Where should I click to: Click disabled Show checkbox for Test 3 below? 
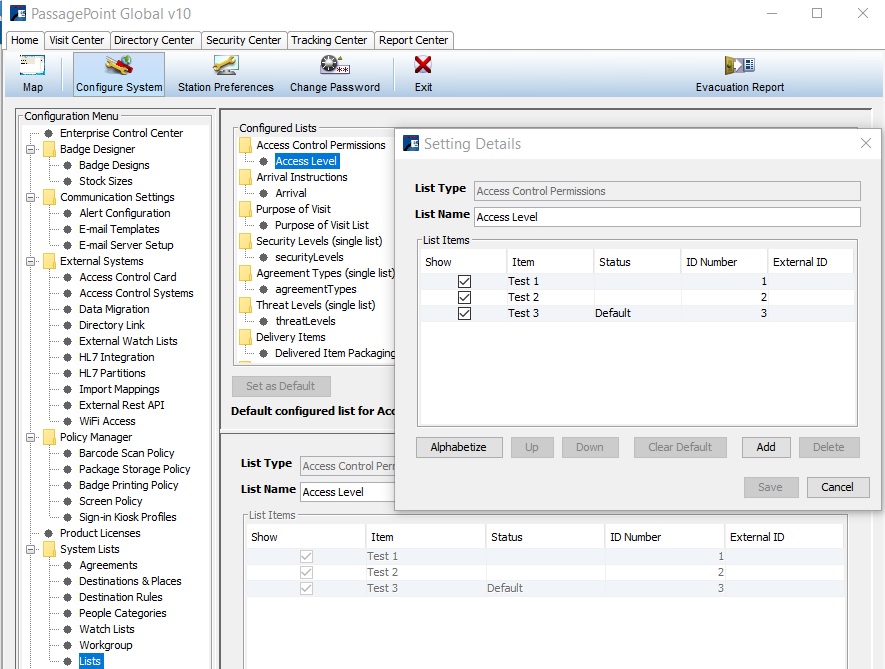point(306,588)
